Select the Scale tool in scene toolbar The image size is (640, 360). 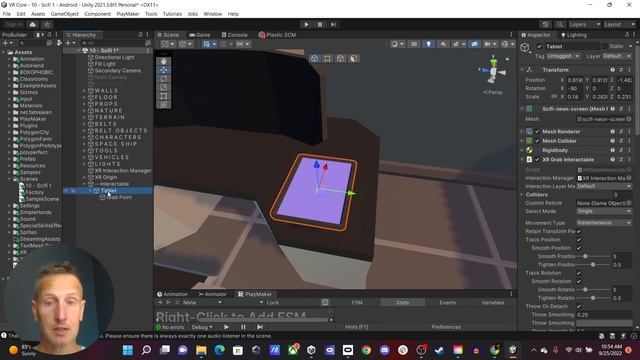pyautogui.click(x=164, y=87)
